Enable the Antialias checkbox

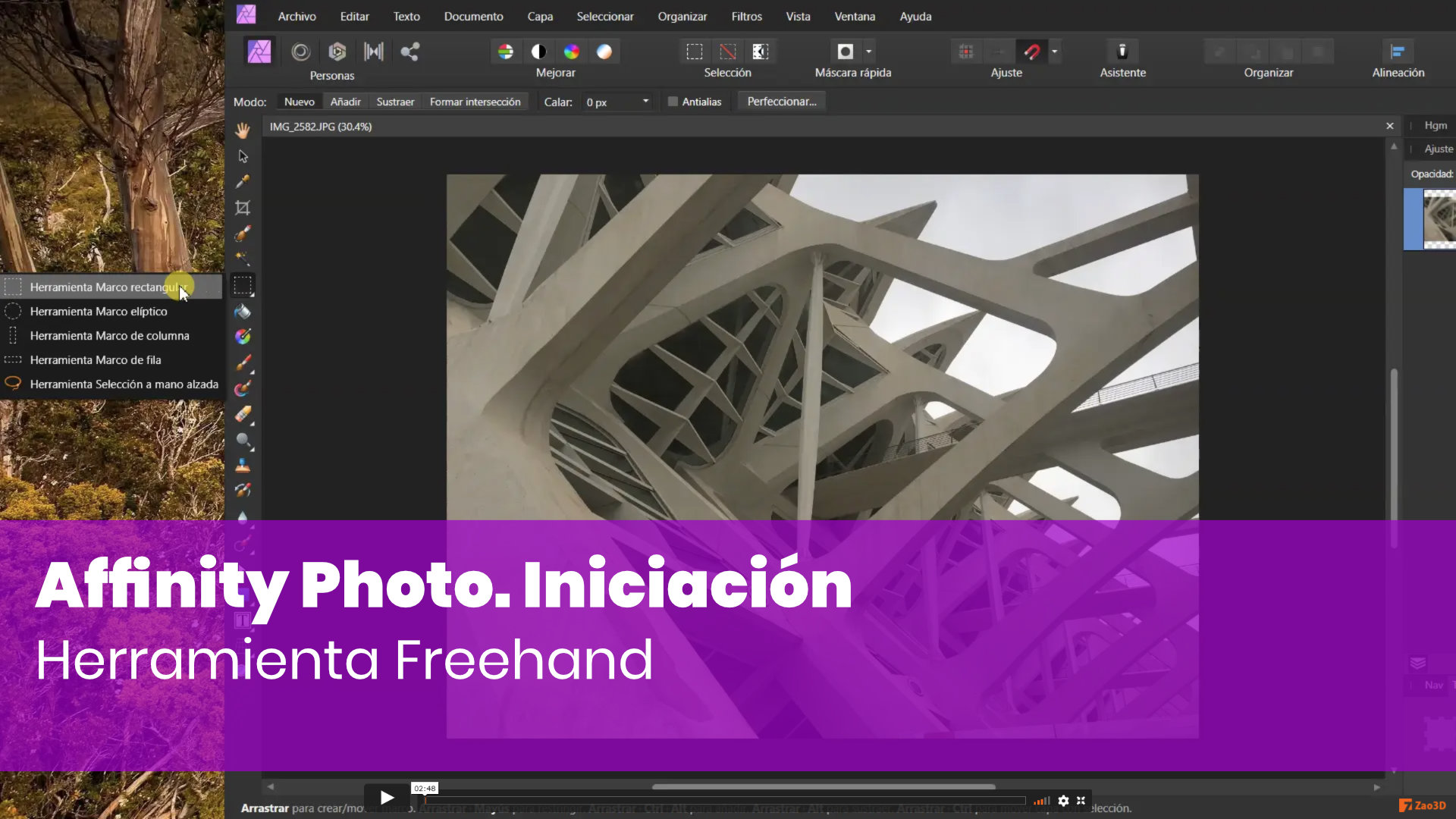(x=673, y=102)
